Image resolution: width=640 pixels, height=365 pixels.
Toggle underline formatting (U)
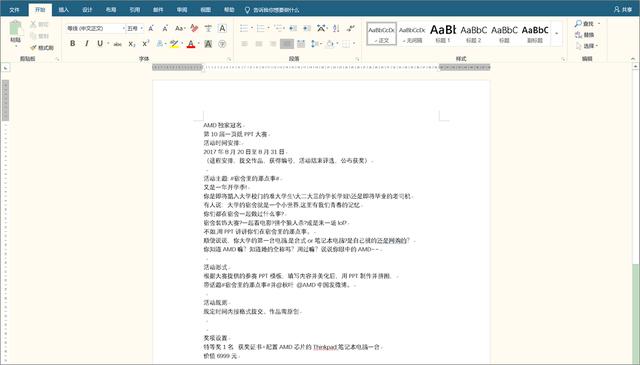coord(100,43)
